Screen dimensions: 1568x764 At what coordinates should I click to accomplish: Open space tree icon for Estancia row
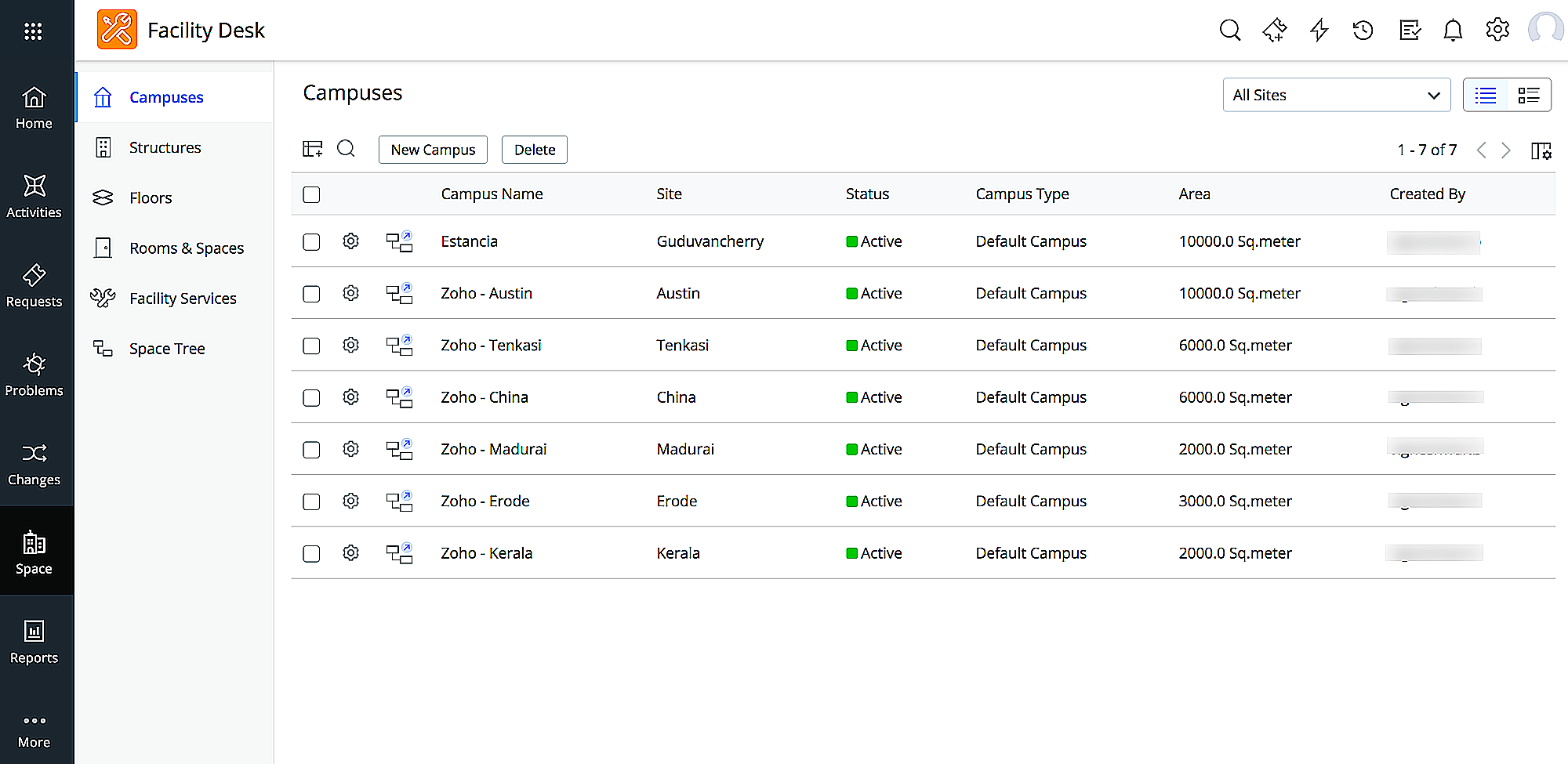399,241
